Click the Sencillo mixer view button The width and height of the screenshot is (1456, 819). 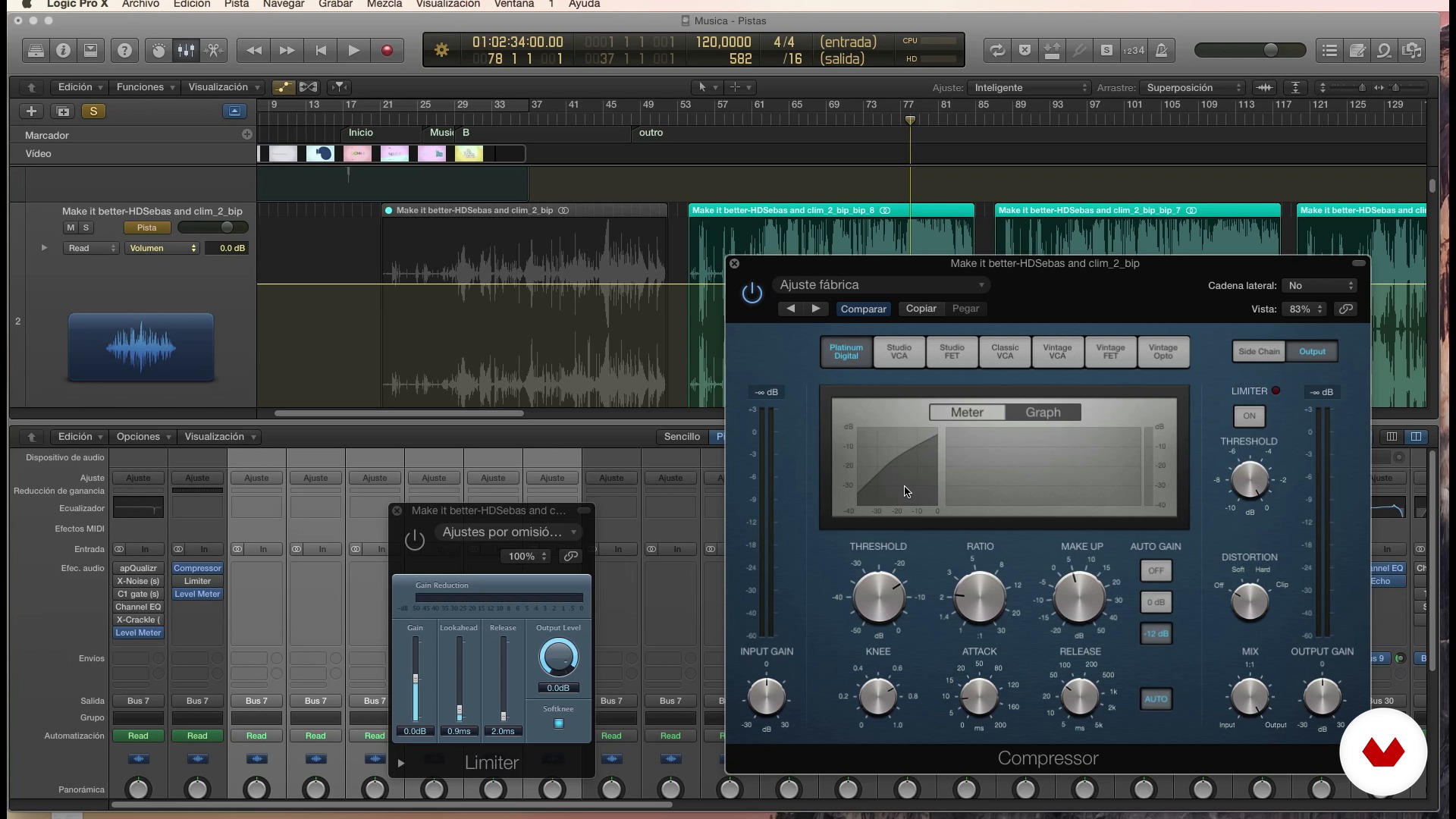tap(682, 437)
